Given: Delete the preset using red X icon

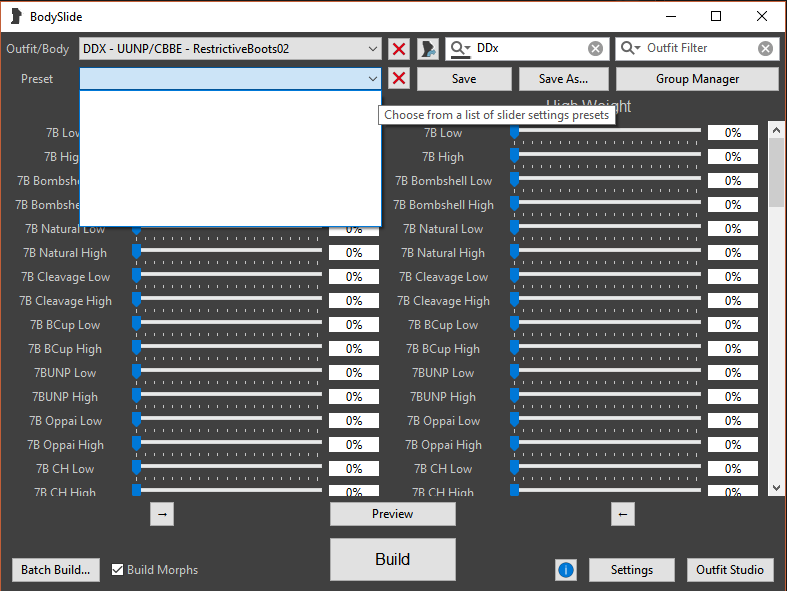Looking at the screenshot, I should click(x=399, y=78).
